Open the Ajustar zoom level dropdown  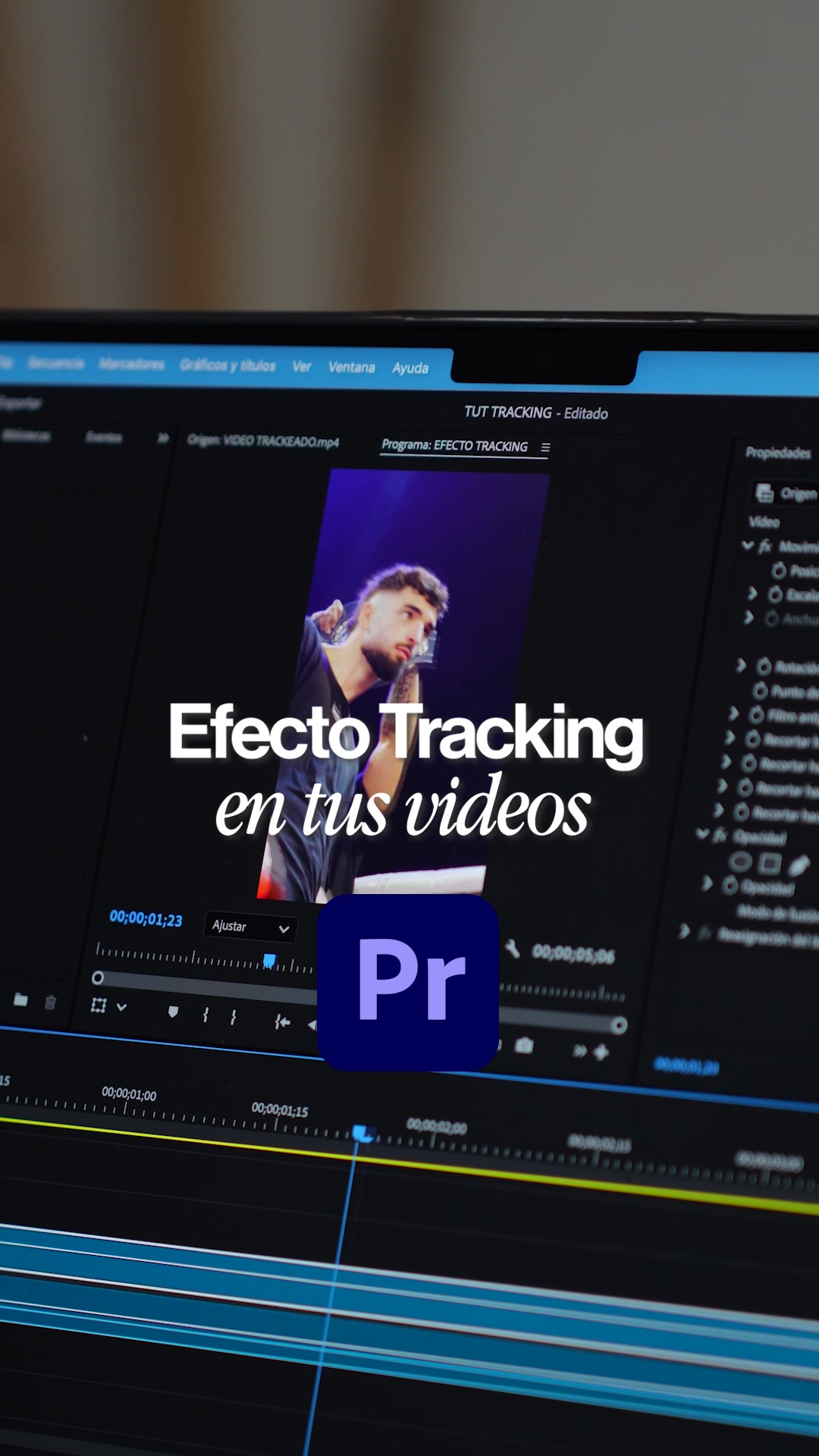pos(251,927)
